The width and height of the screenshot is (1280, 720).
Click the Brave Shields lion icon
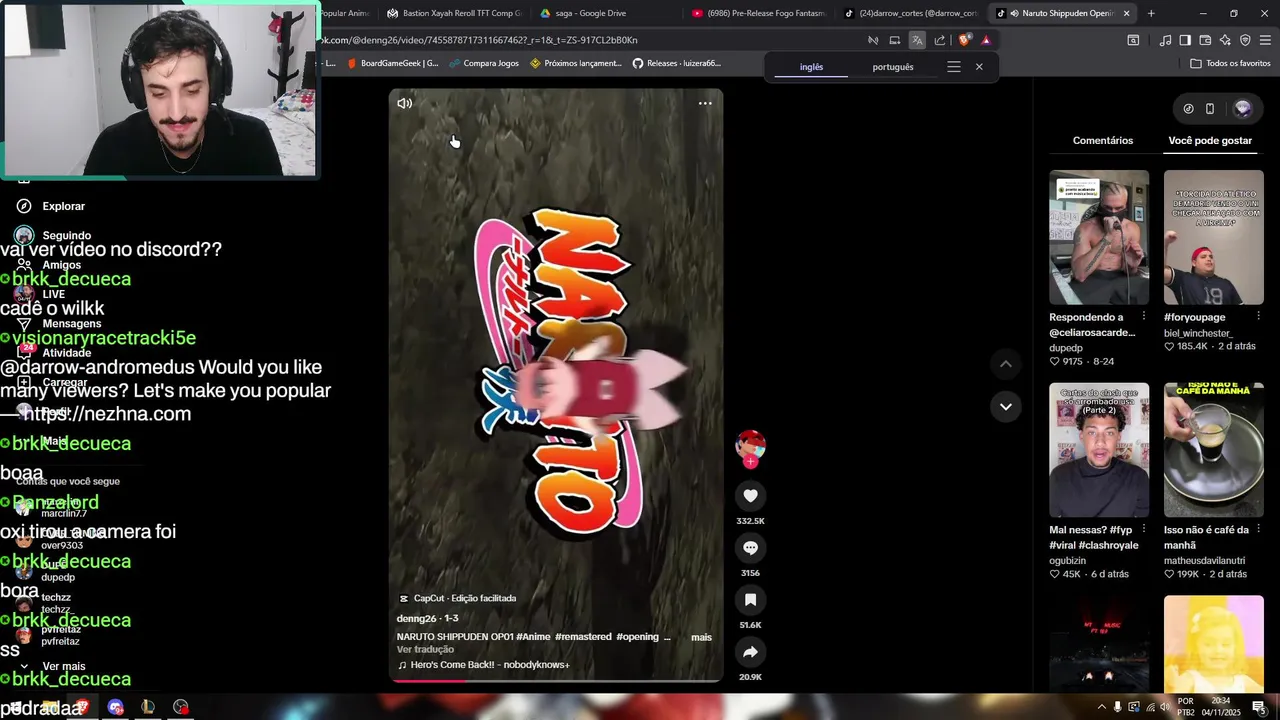tap(964, 40)
